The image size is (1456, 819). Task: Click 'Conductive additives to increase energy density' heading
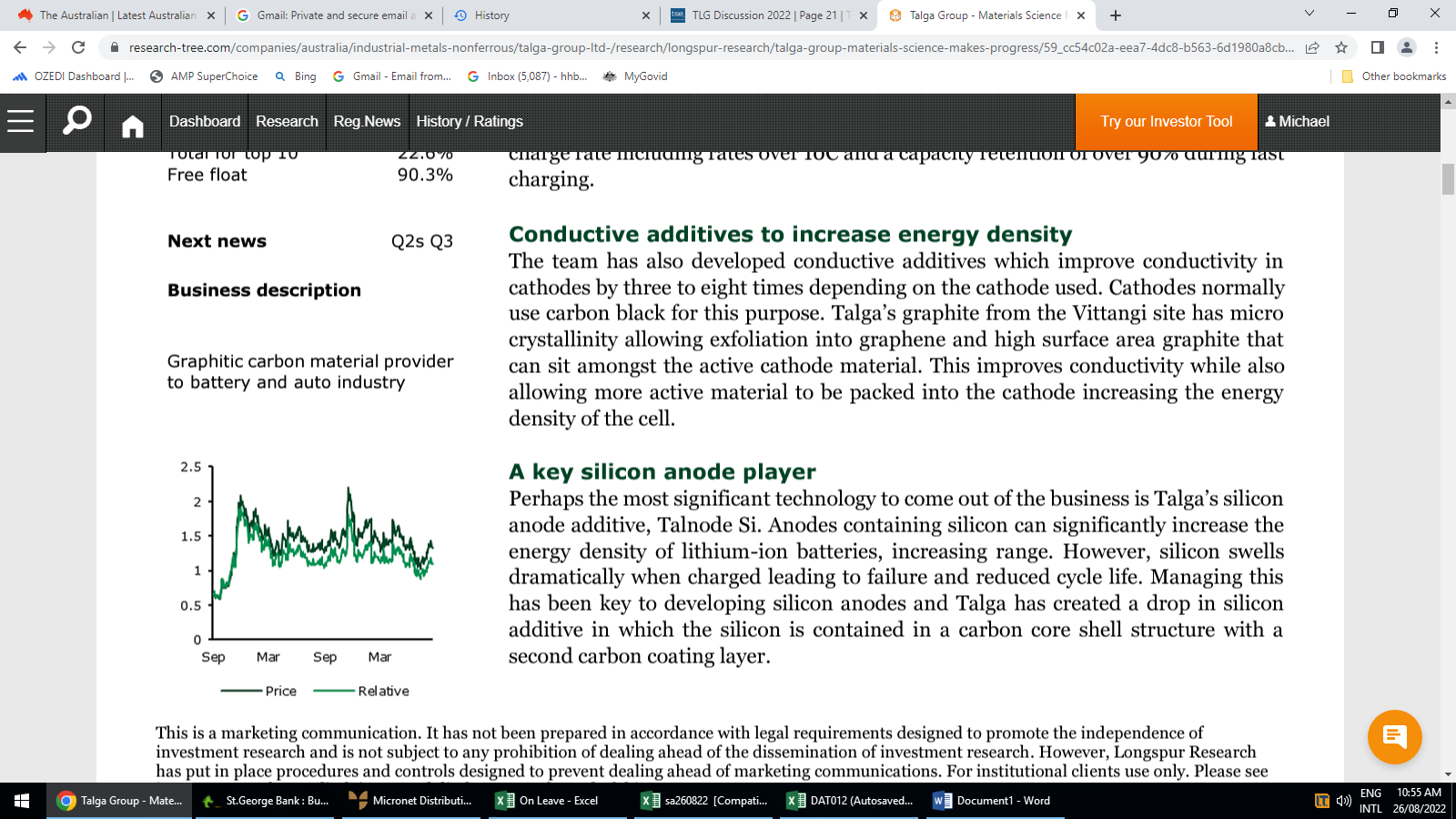790,234
